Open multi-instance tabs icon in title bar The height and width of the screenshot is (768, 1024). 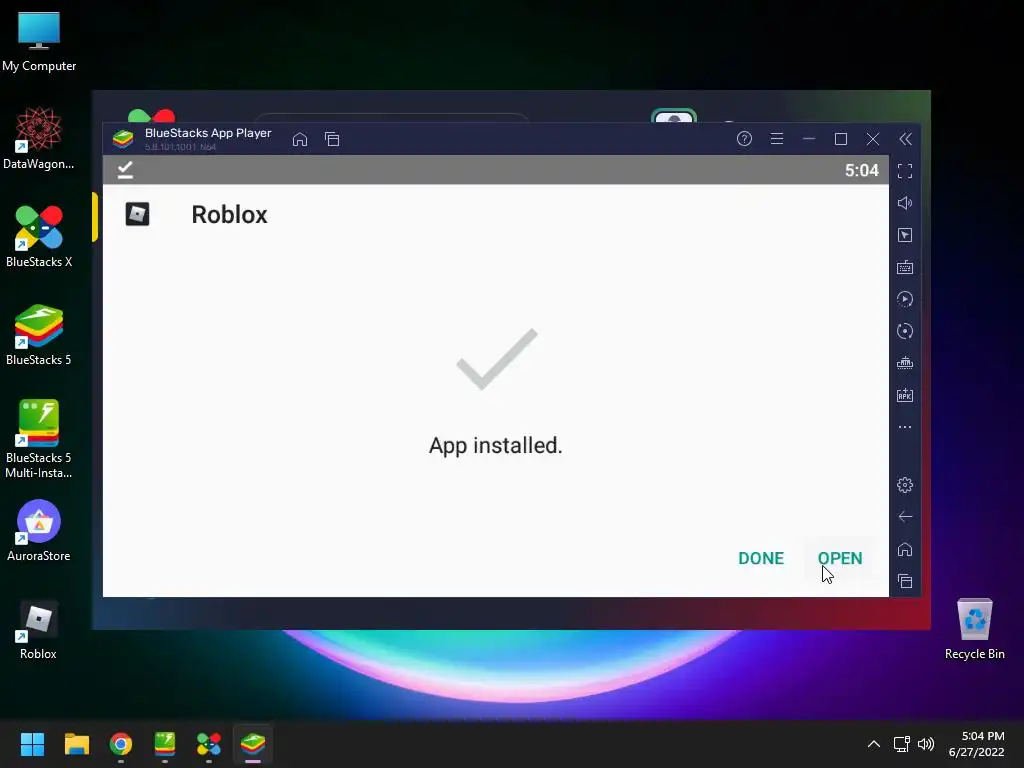332,139
